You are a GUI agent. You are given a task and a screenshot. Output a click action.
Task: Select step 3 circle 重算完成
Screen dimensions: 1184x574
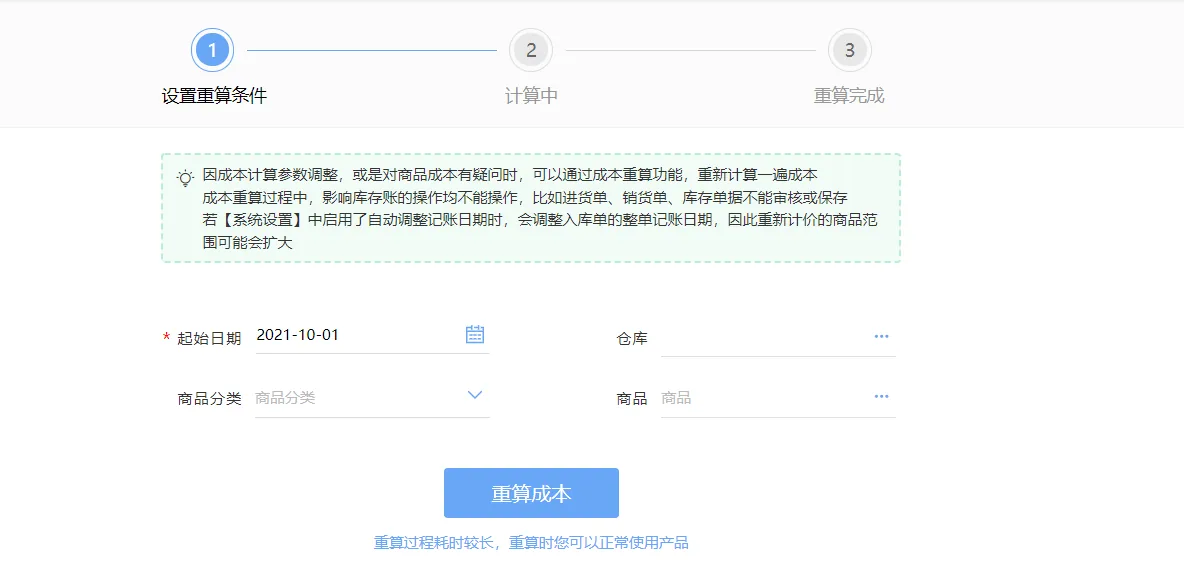pos(849,51)
